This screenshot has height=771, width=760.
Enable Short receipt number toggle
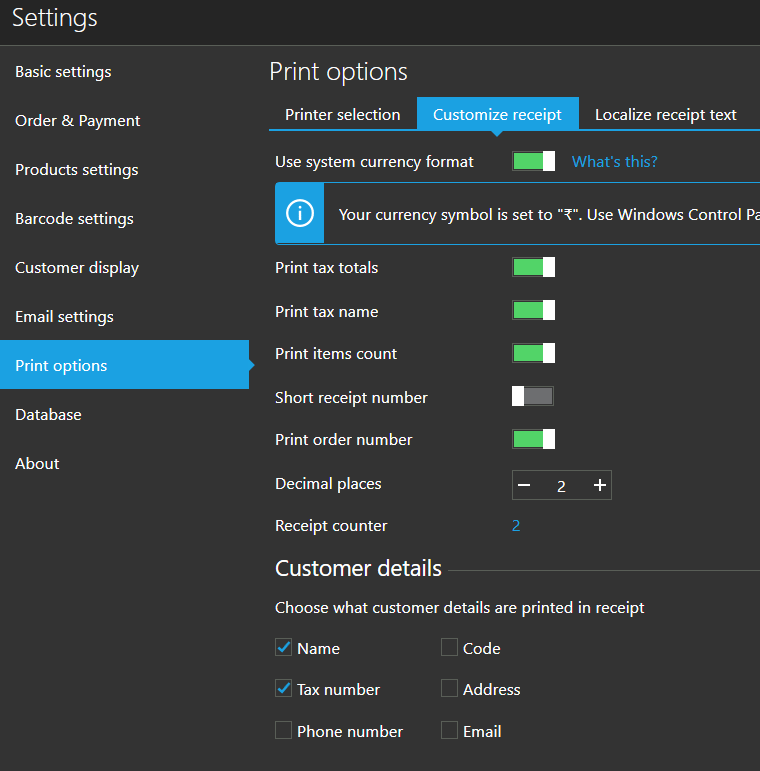533,397
